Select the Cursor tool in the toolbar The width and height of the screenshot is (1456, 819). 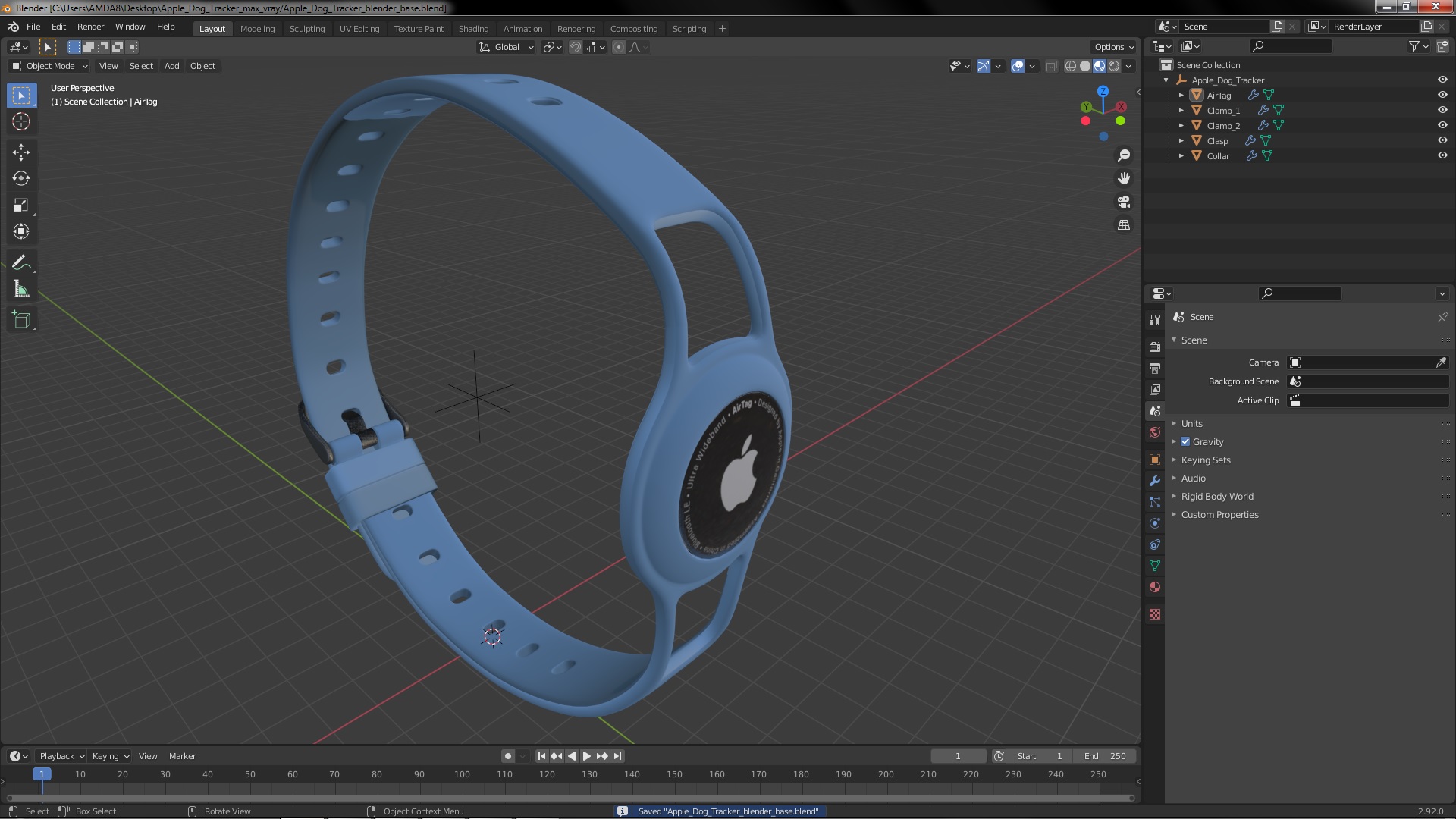click(21, 121)
